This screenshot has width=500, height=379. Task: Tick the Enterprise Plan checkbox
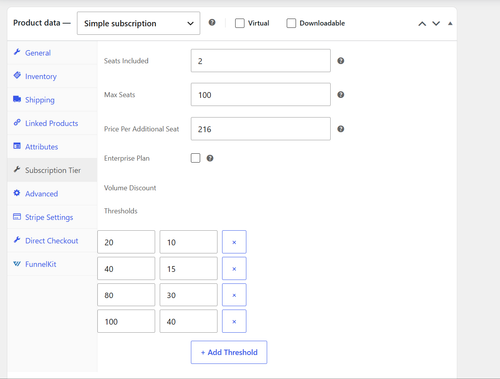(196, 158)
